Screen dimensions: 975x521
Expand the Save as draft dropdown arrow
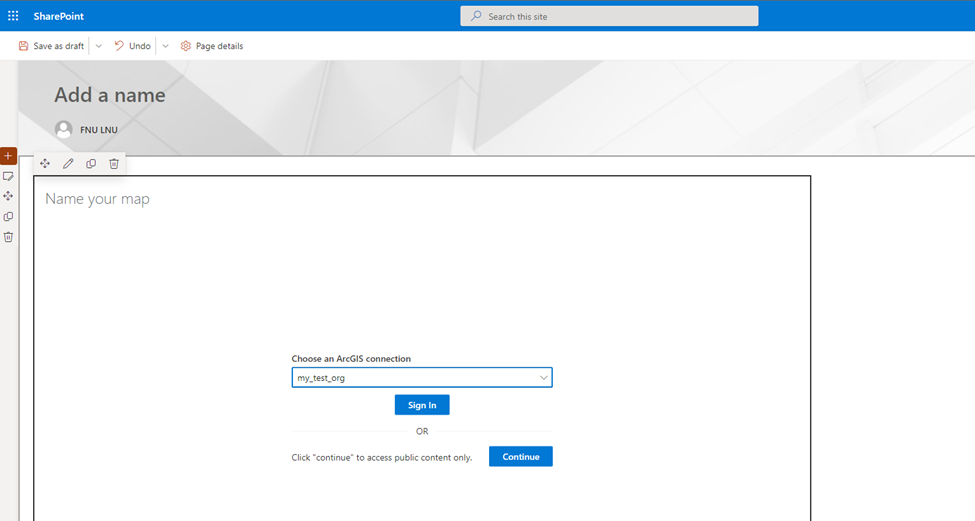(98, 46)
